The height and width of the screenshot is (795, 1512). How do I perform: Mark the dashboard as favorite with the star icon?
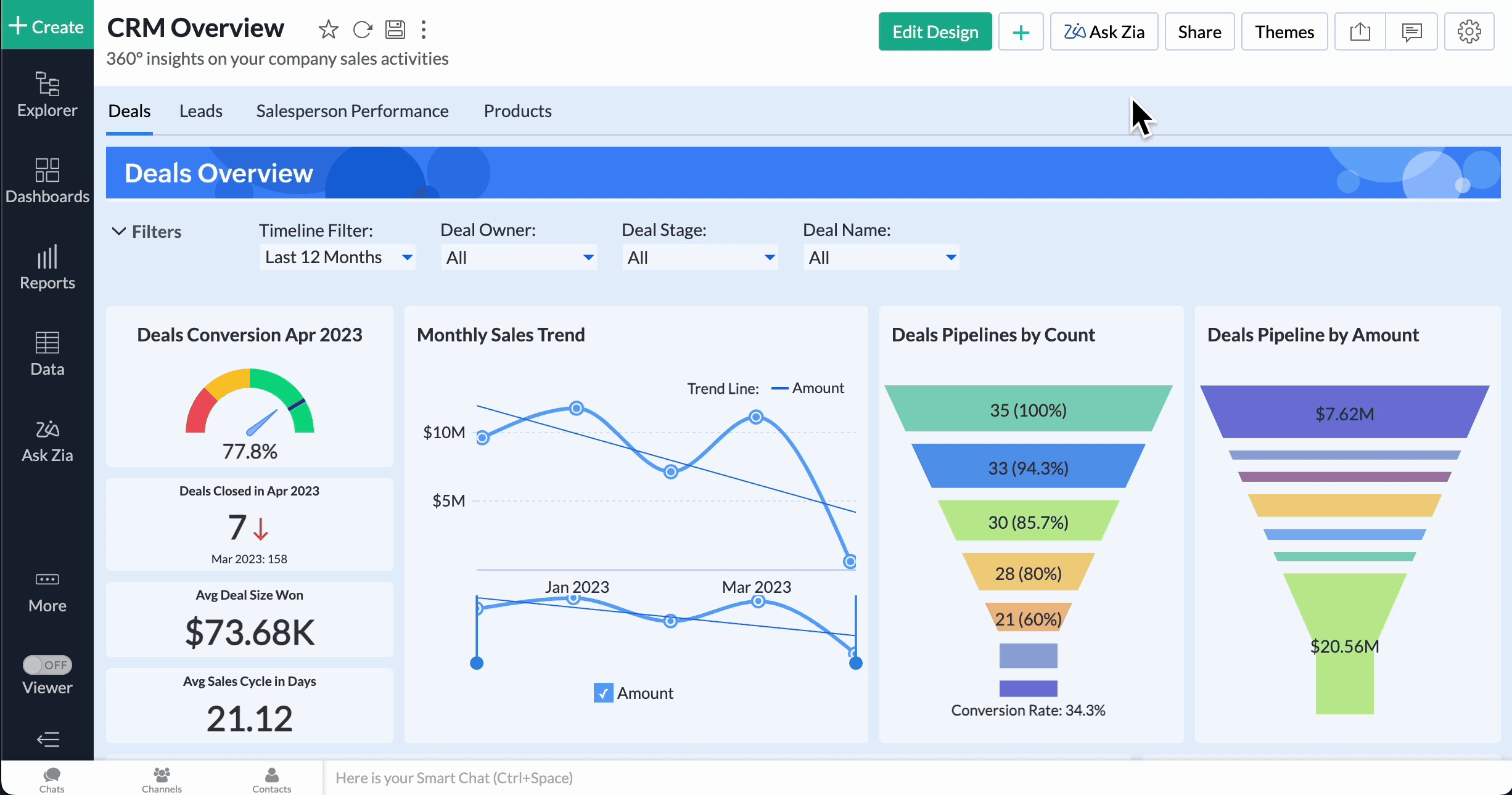328,29
